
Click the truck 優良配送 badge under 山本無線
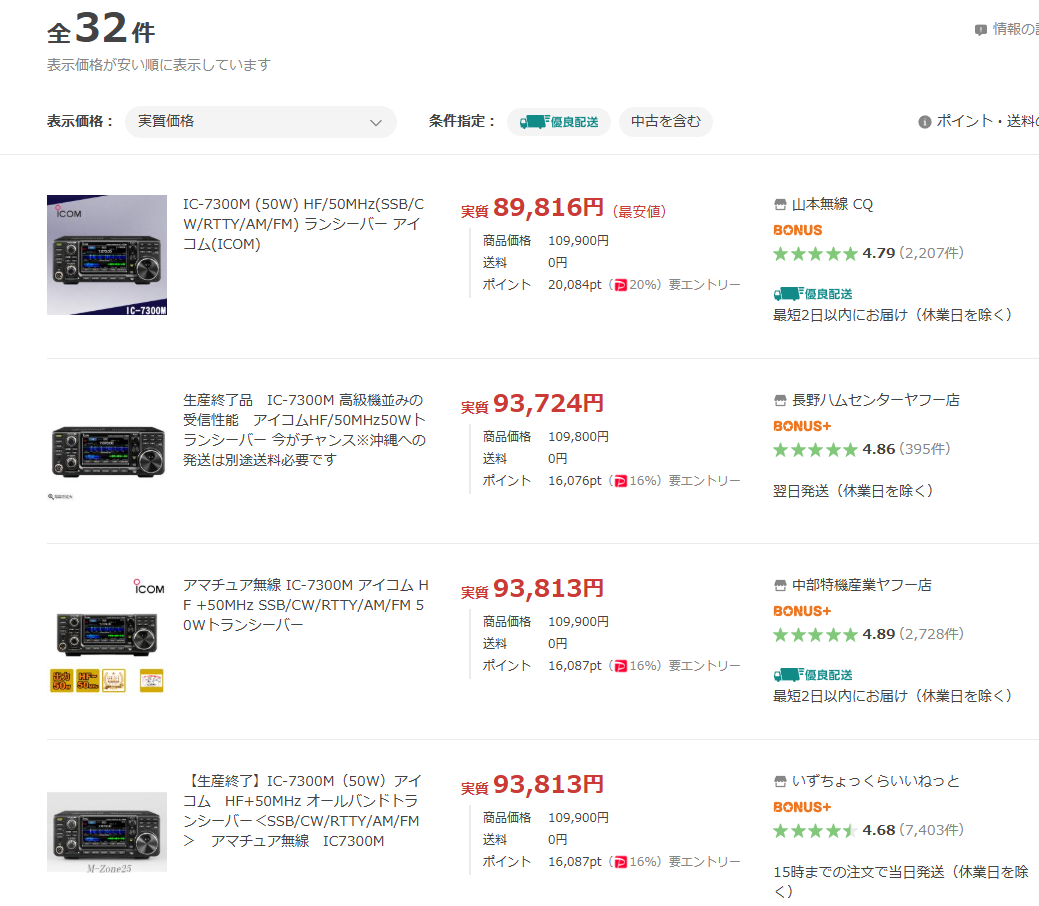(813, 294)
